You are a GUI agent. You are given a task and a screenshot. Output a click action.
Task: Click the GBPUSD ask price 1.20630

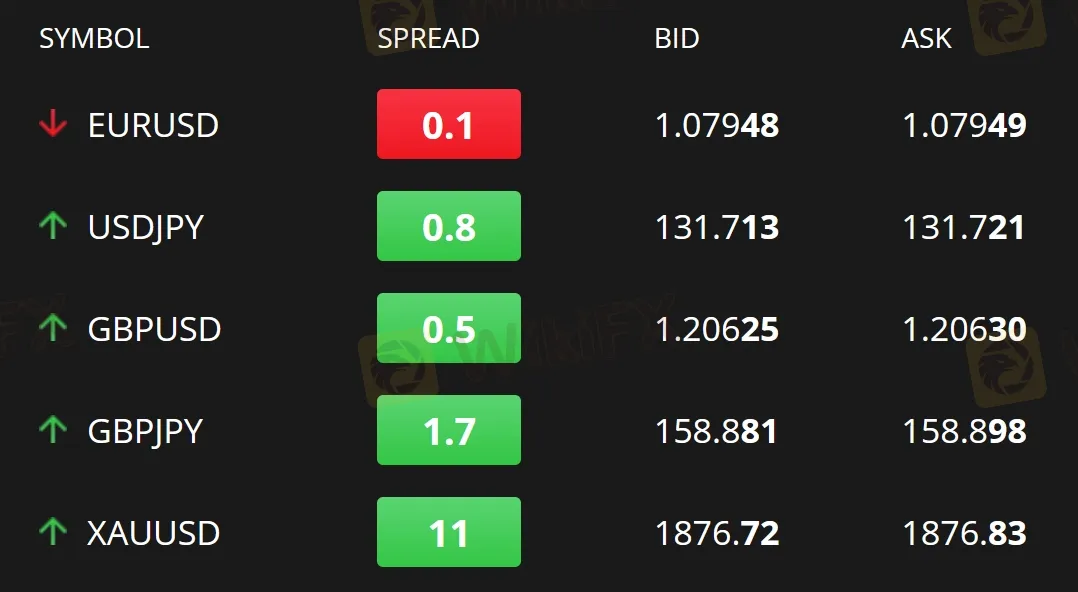tap(964, 330)
